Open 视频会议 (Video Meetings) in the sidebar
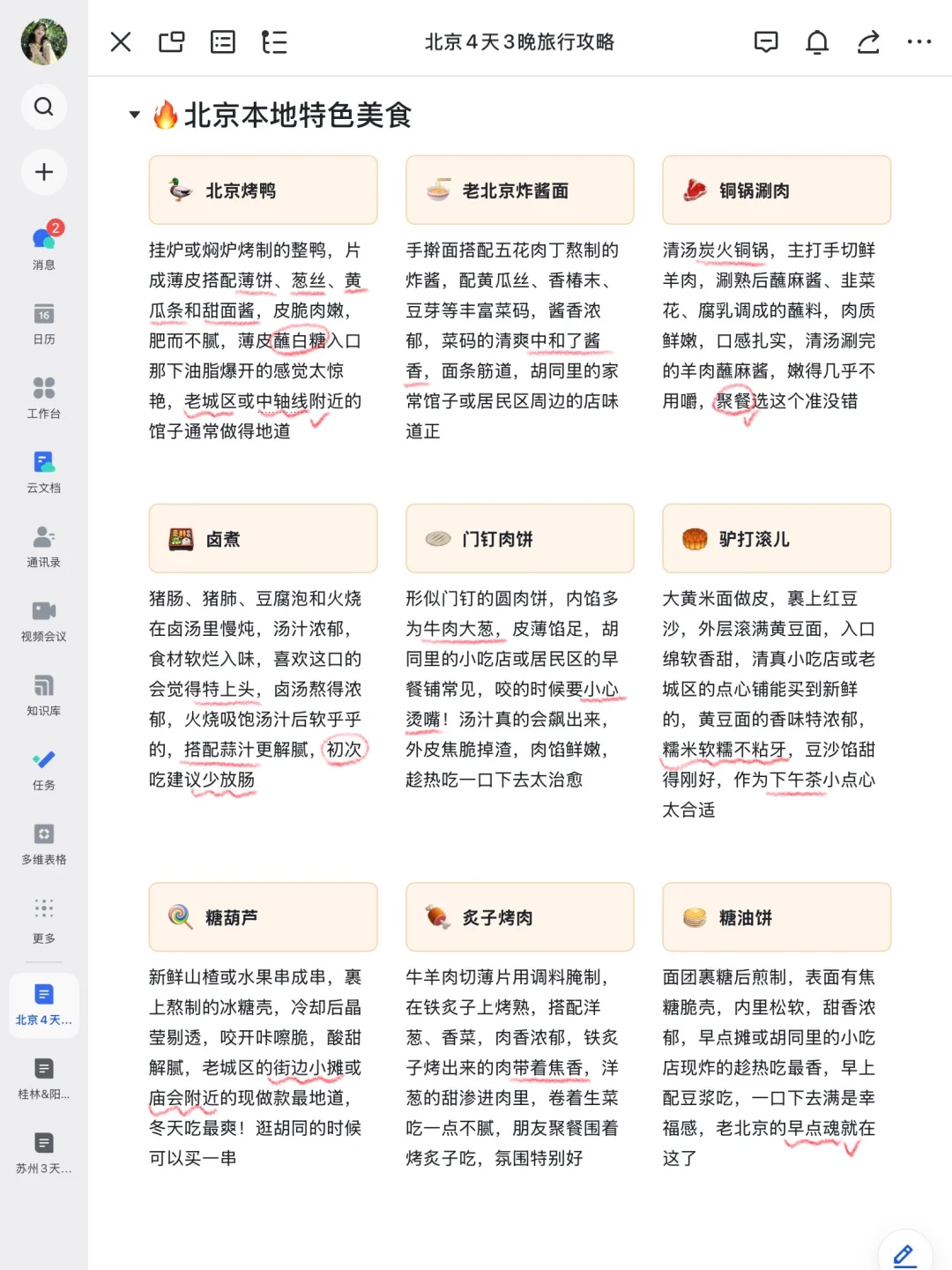This screenshot has width=952, height=1270. click(44, 619)
